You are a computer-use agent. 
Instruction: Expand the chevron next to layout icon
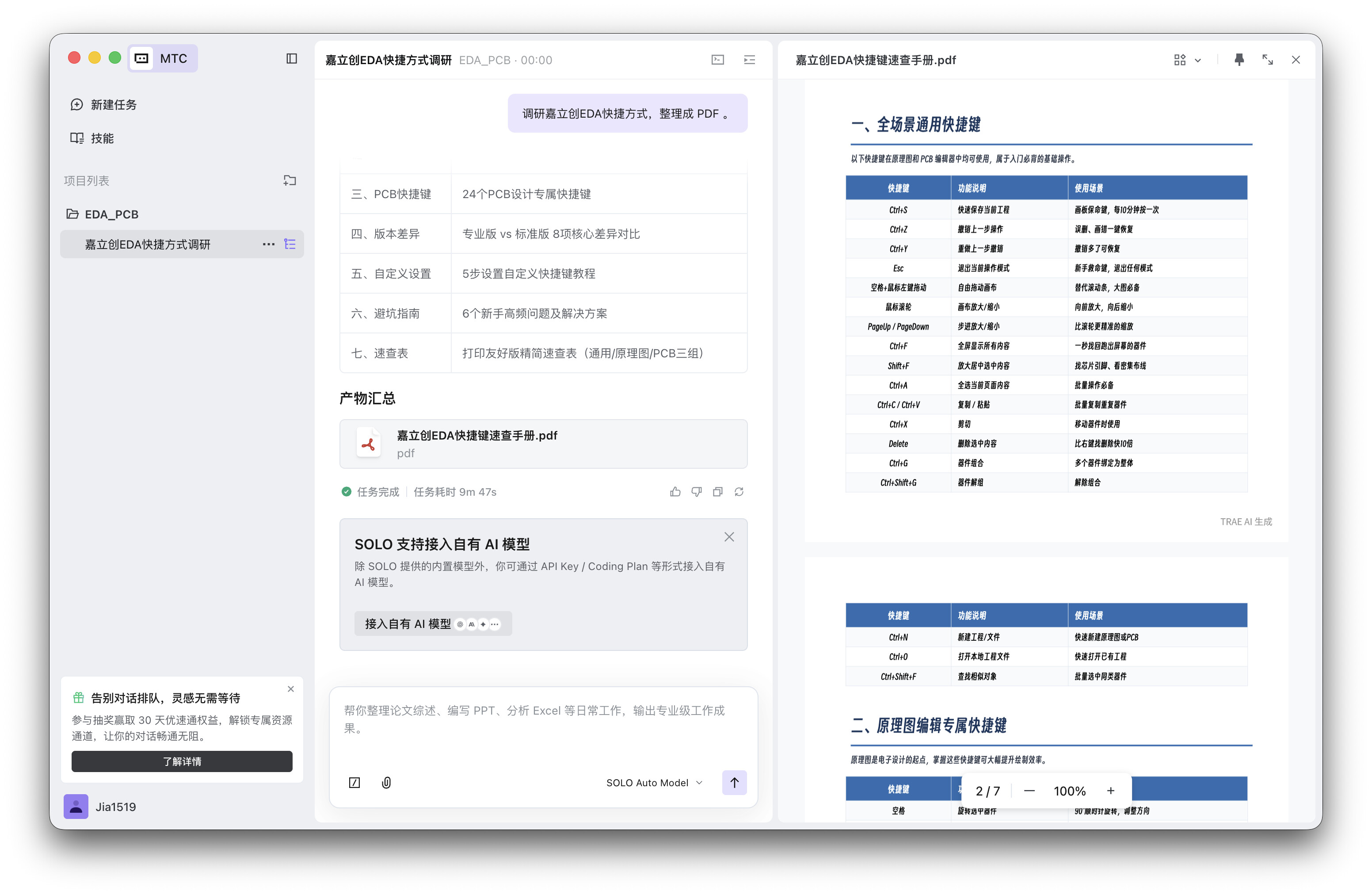point(1198,60)
